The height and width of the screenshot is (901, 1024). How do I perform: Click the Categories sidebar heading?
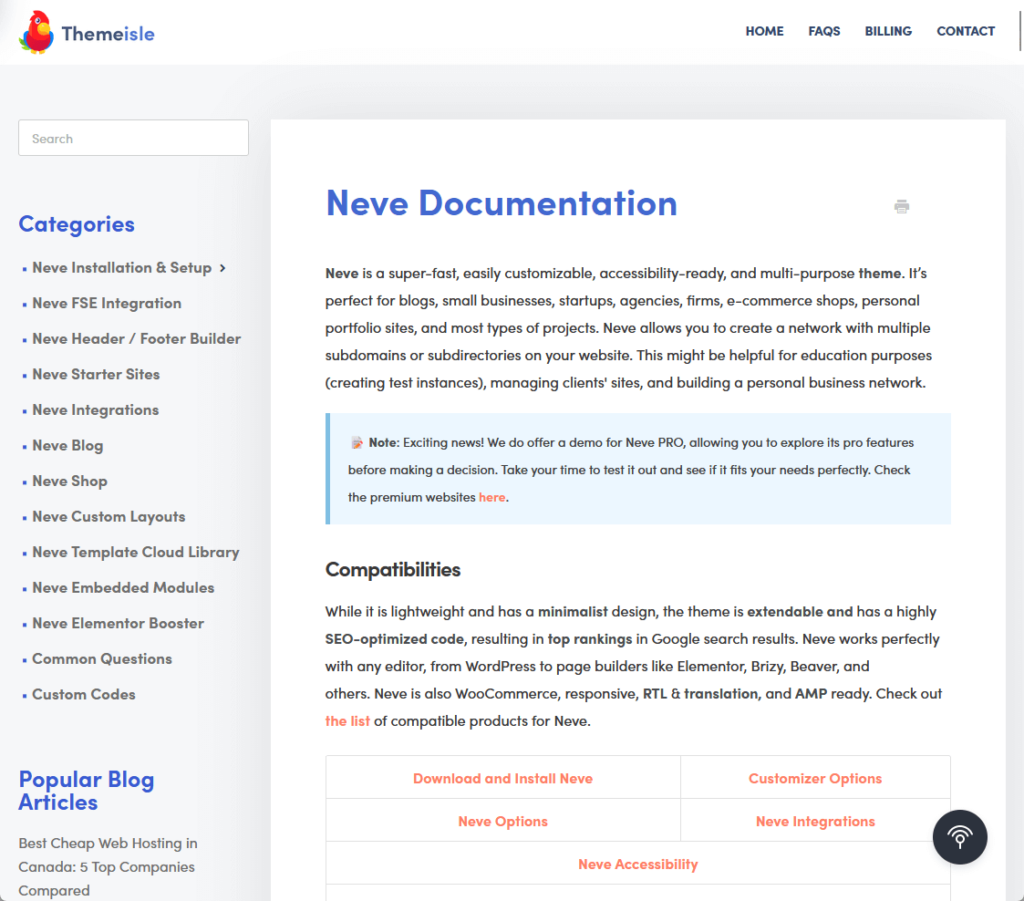(76, 224)
